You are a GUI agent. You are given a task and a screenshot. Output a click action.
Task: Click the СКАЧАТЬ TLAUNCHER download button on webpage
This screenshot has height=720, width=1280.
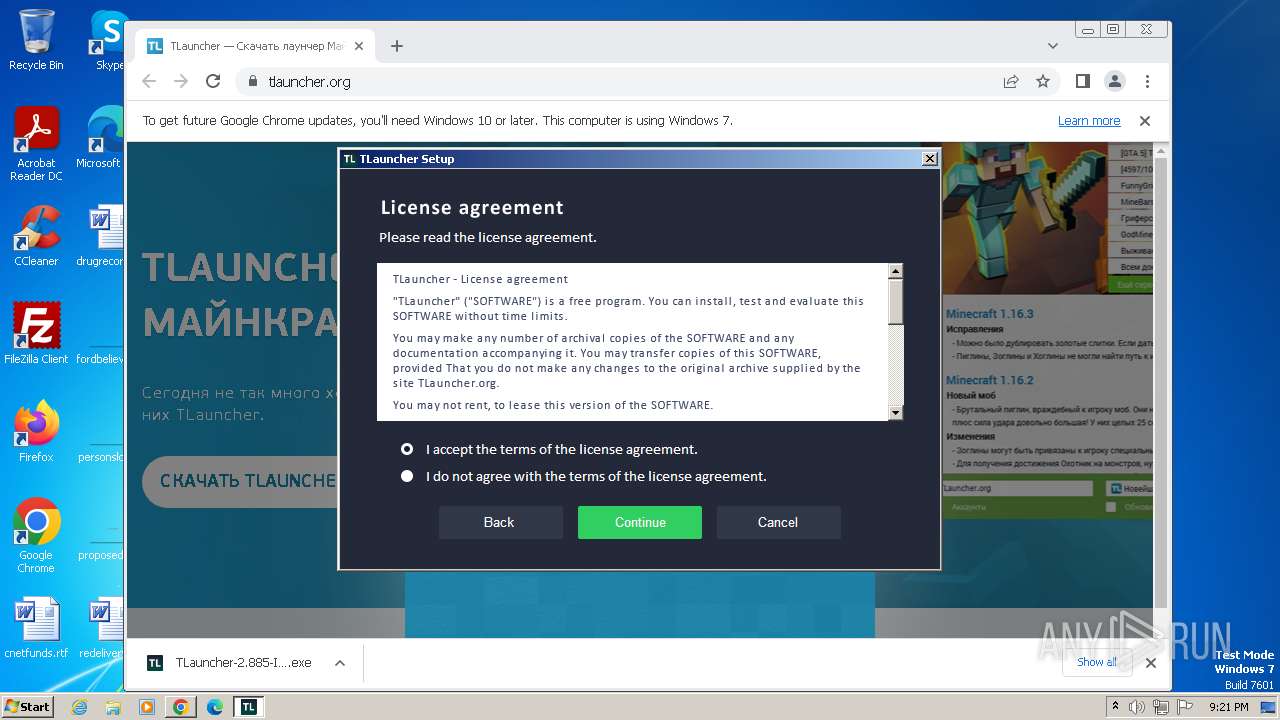(x=240, y=481)
